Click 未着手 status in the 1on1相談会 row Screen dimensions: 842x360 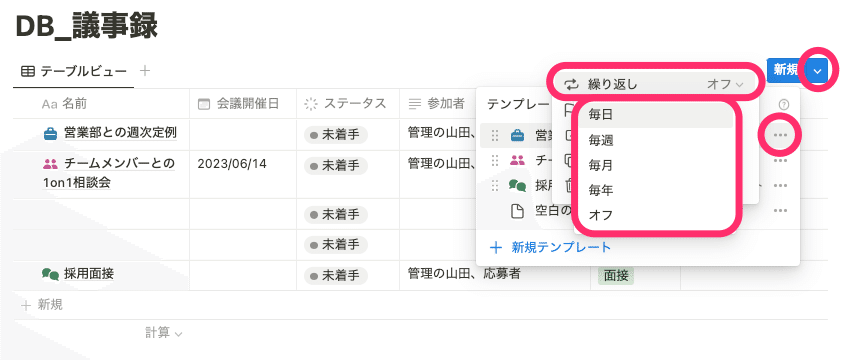tap(336, 166)
